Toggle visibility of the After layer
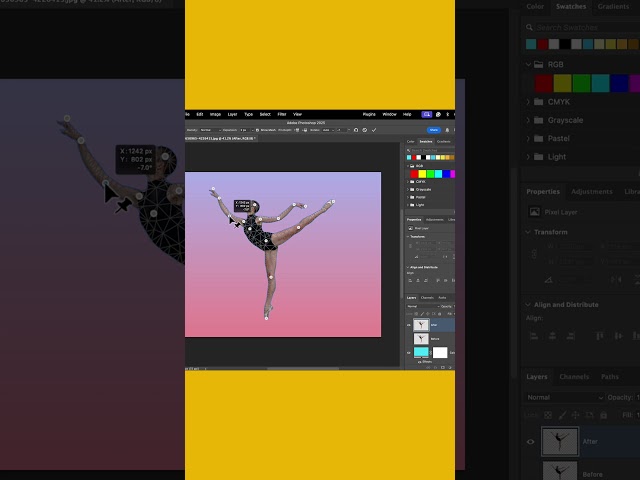This screenshot has width=640, height=480. 409,325
